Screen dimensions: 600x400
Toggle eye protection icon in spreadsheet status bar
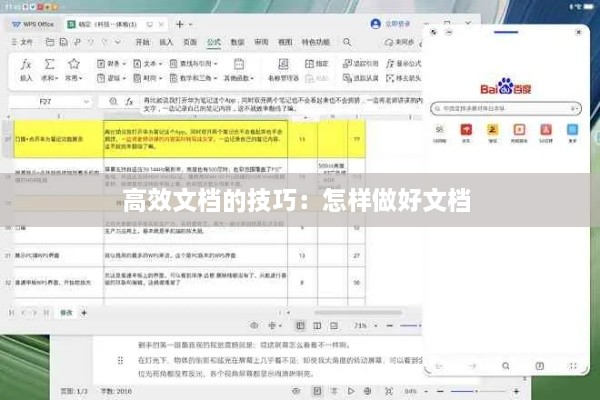(x=254, y=325)
